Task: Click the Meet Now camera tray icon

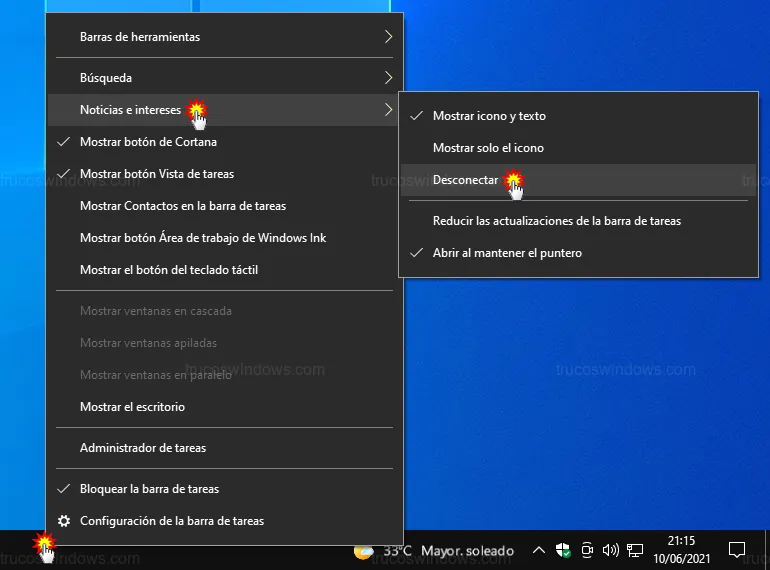Action: click(x=588, y=550)
